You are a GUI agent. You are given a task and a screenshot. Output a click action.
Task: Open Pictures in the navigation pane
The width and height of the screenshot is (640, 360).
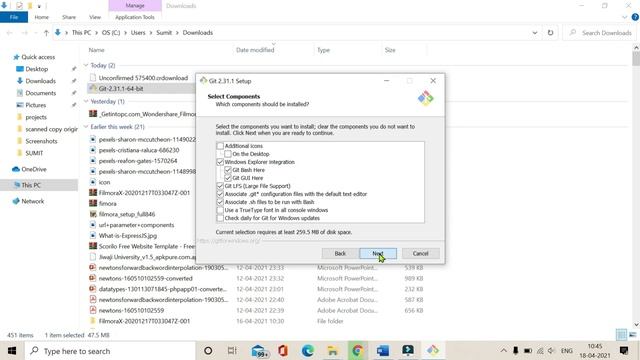tap(36, 105)
